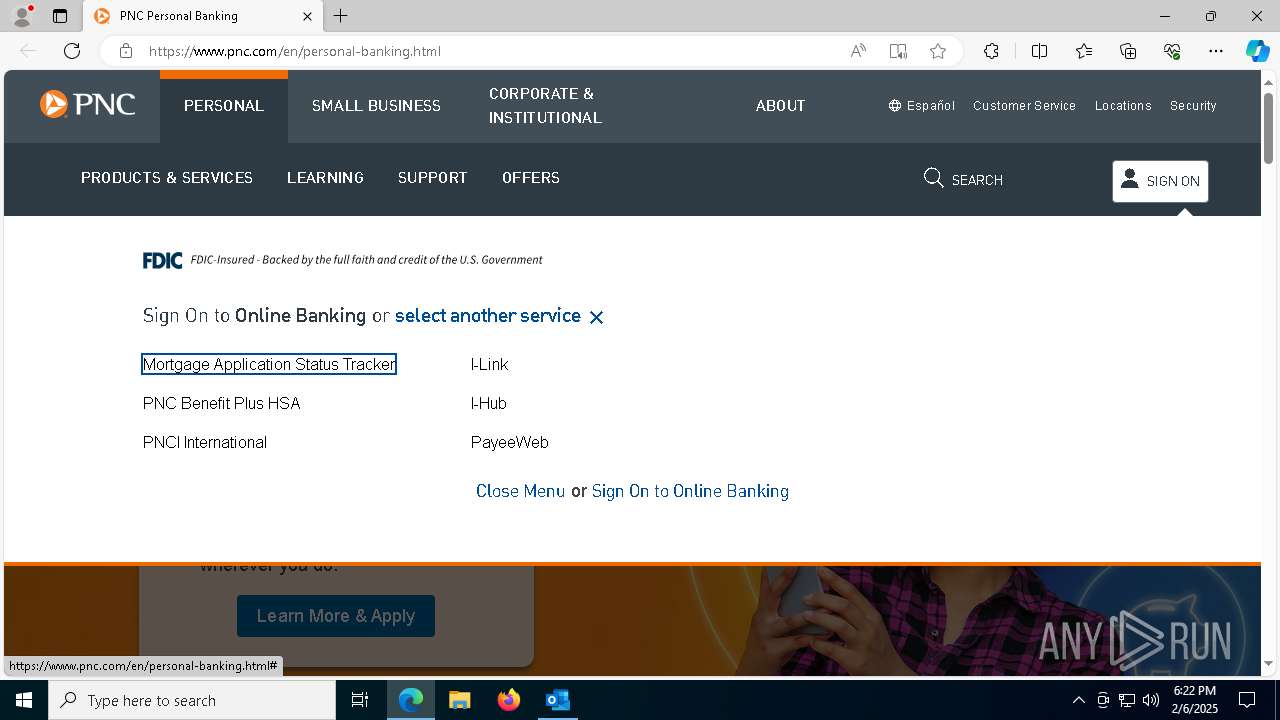1280x720 pixels.
Task: Choose the I-Link service
Action: [x=490, y=364]
